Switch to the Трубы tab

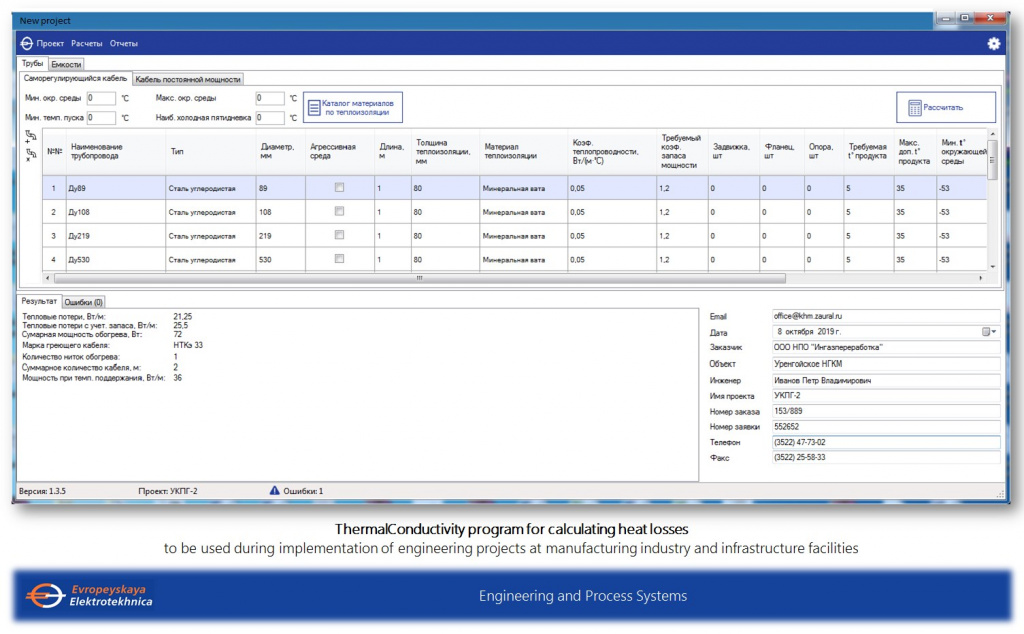tap(33, 63)
